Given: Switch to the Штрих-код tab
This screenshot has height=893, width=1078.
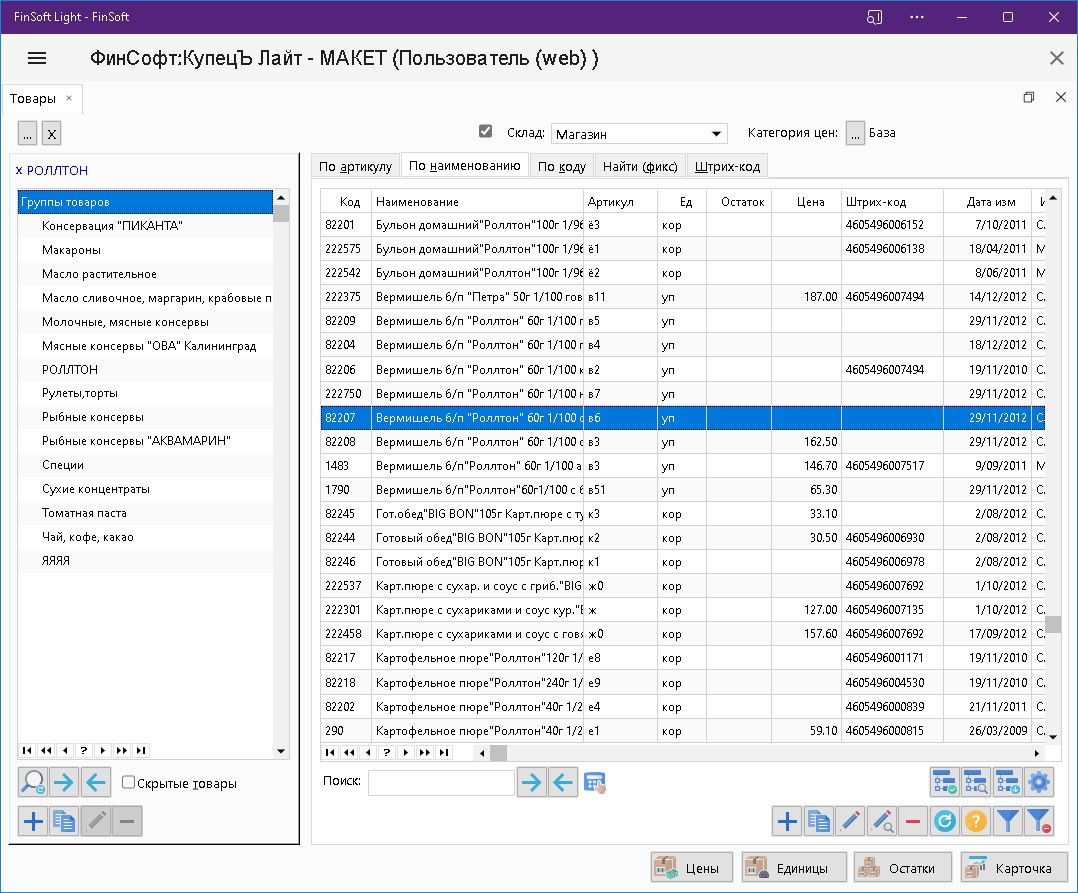Looking at the screenshot, I should coord(729,166).
